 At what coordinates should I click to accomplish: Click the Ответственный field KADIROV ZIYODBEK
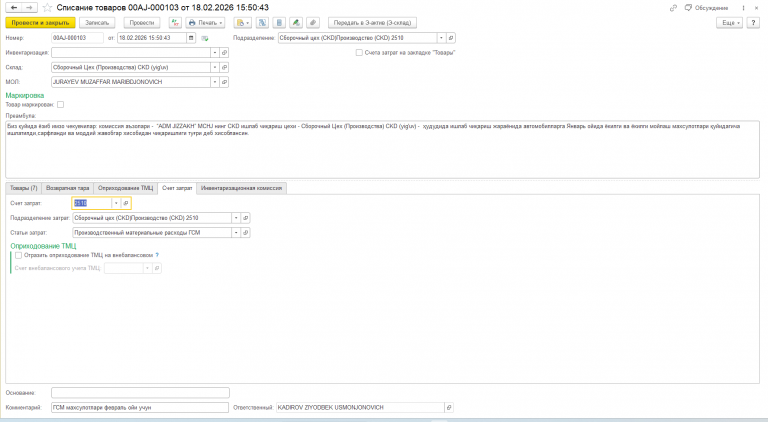point(360,407)
